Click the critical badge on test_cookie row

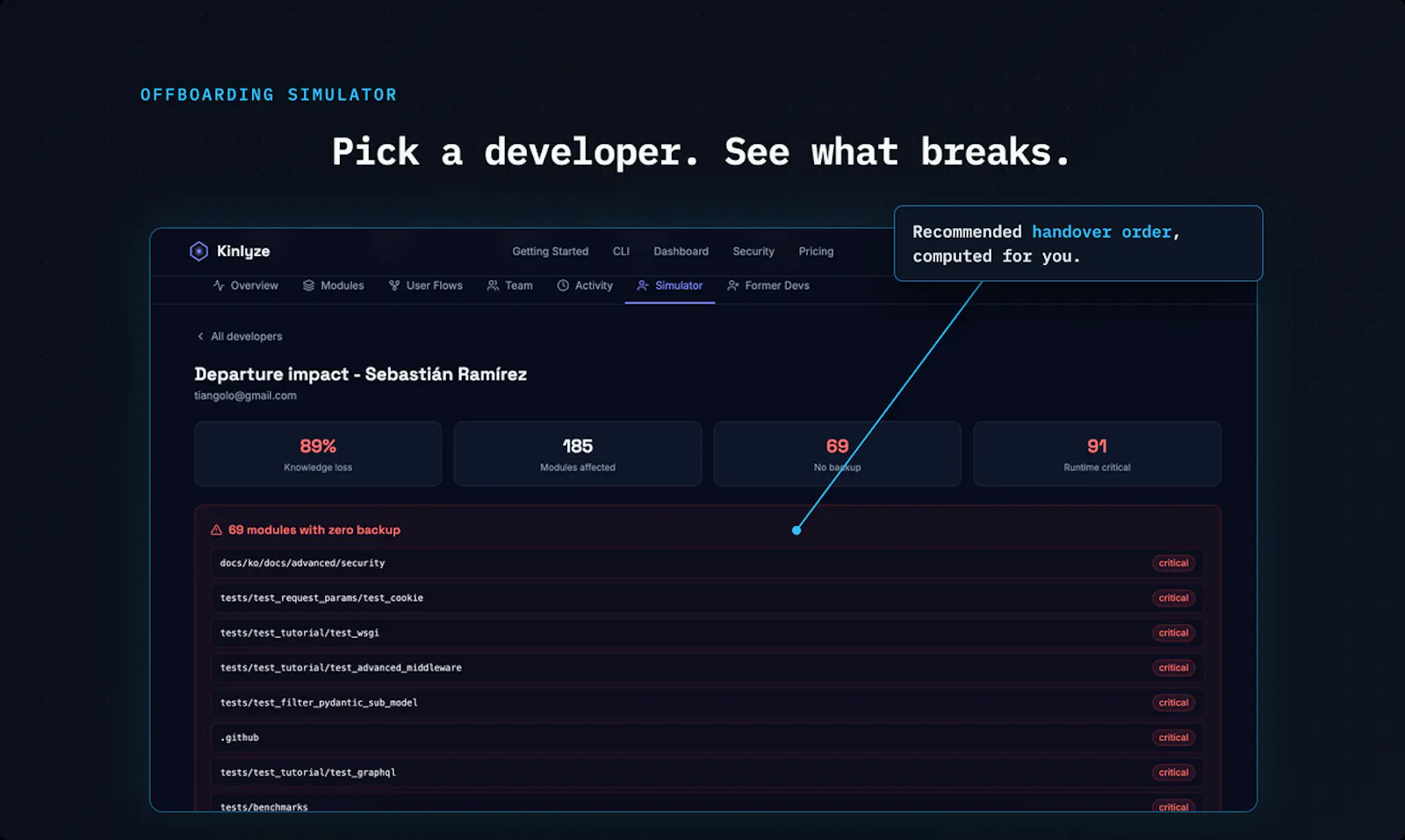click(x=1173, y=599)
